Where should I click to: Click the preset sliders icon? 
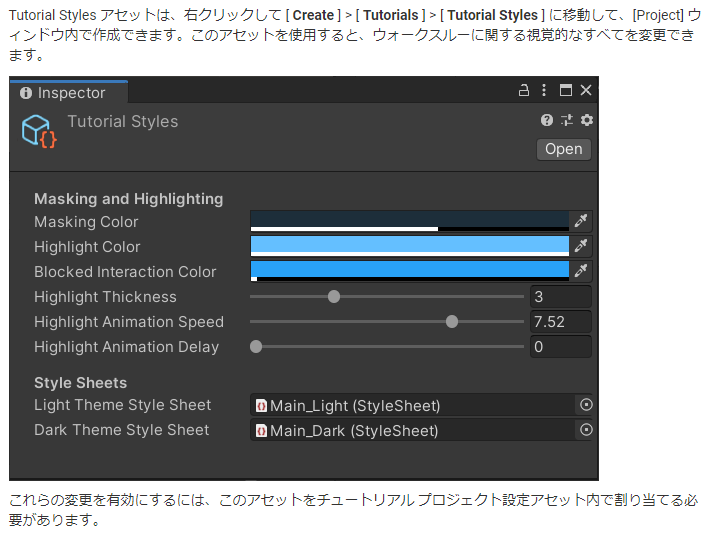(x=567, y=120)
